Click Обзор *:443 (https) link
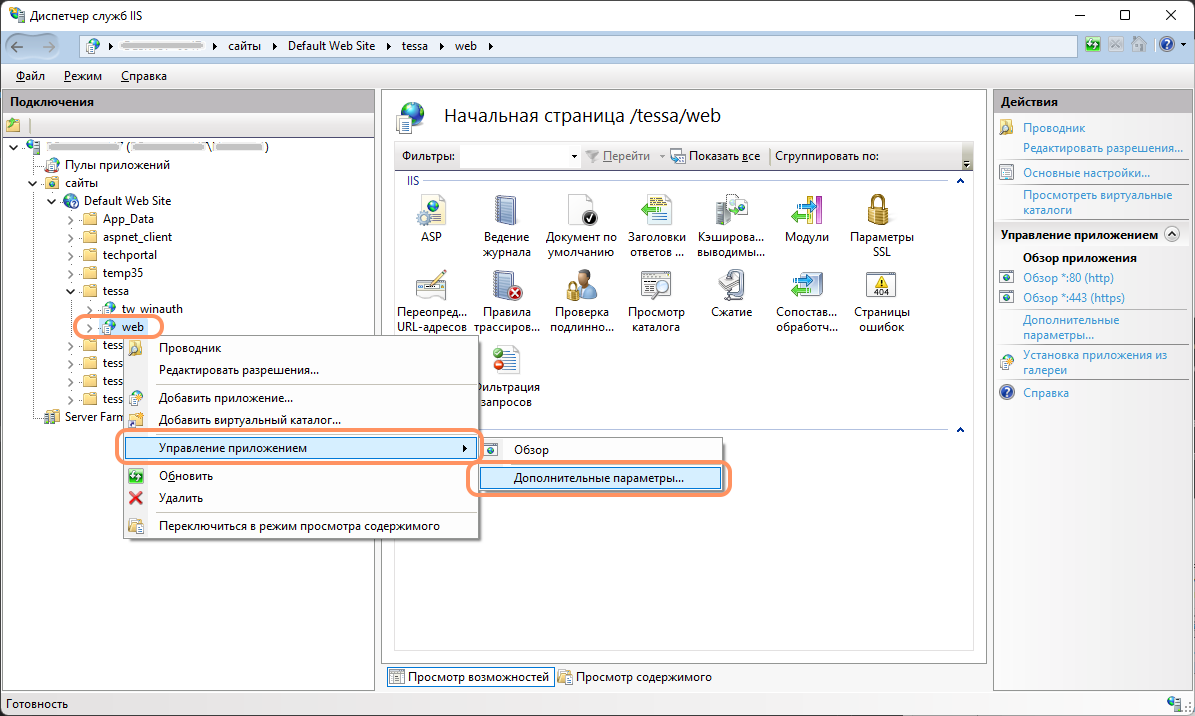This screenshot has height=716, width=1195. 1073,298
